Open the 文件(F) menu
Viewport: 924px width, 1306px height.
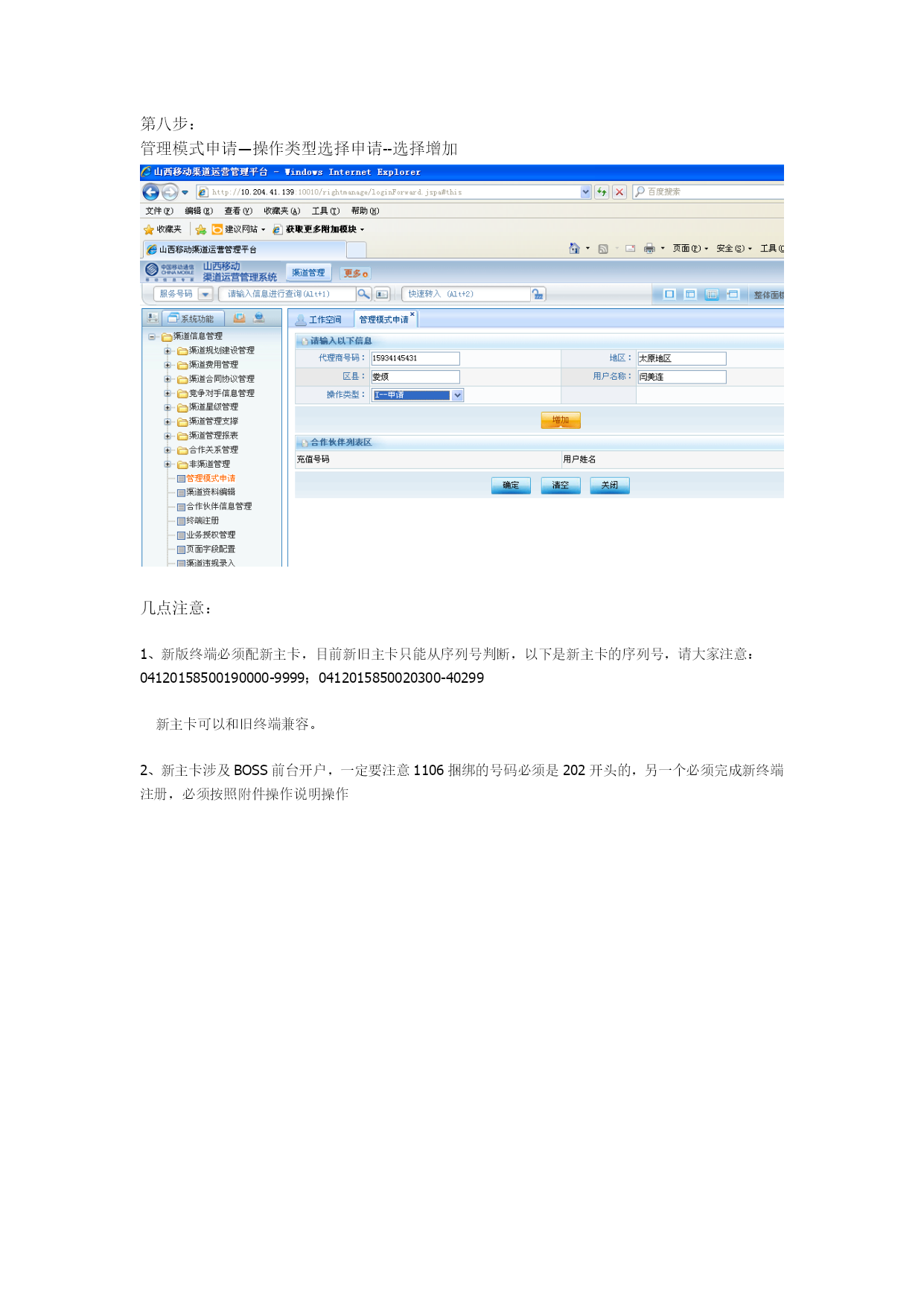point(159,211)
